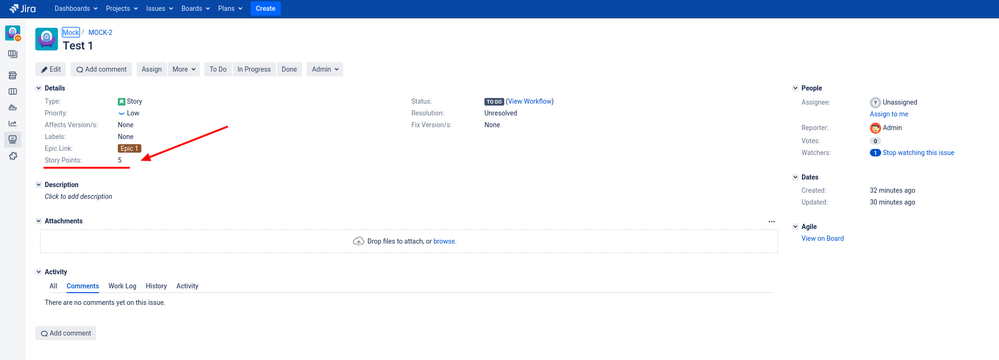Click the green Story type icon
999x360 pixels.
click(121, 101)
